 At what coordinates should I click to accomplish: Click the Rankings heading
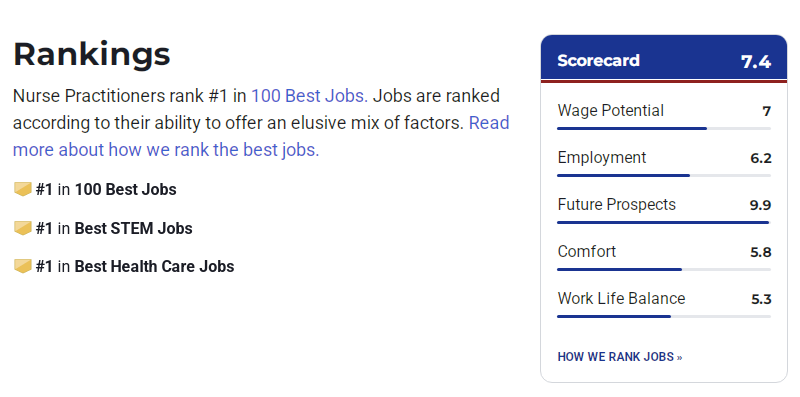click(92, 54)
